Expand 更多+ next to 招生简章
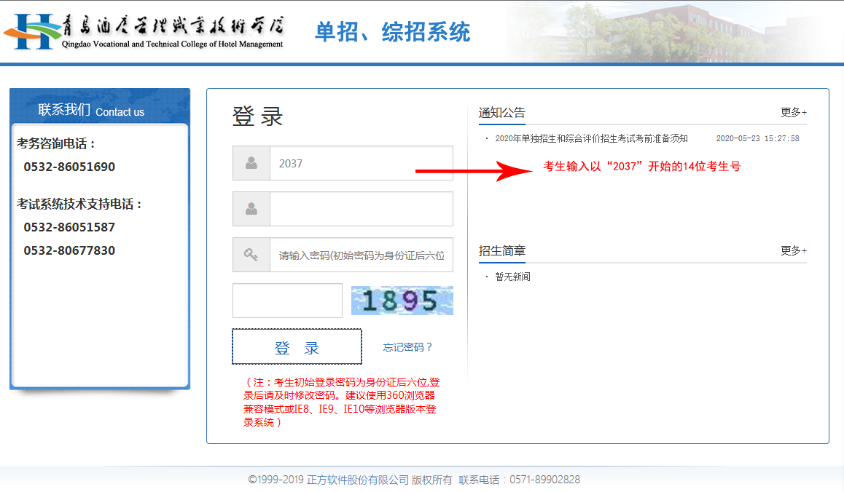 [793, 250]
